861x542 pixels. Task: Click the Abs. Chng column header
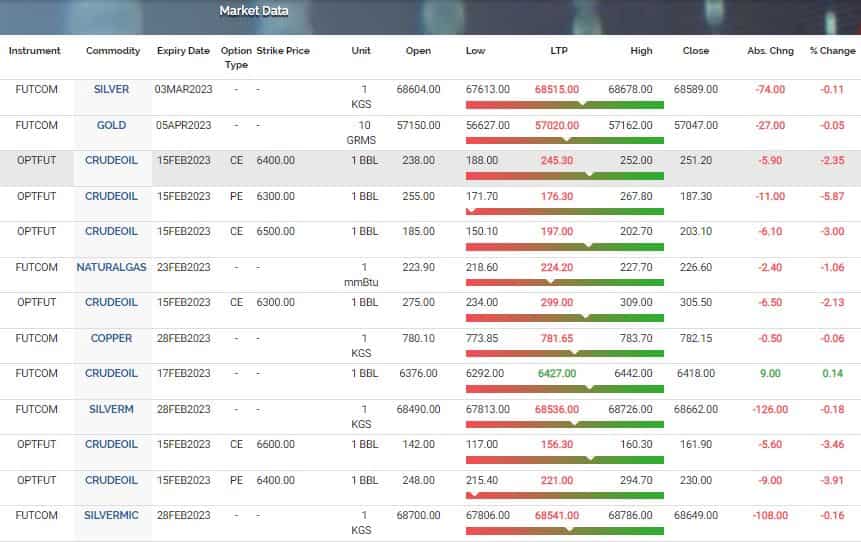coord(770,51)
